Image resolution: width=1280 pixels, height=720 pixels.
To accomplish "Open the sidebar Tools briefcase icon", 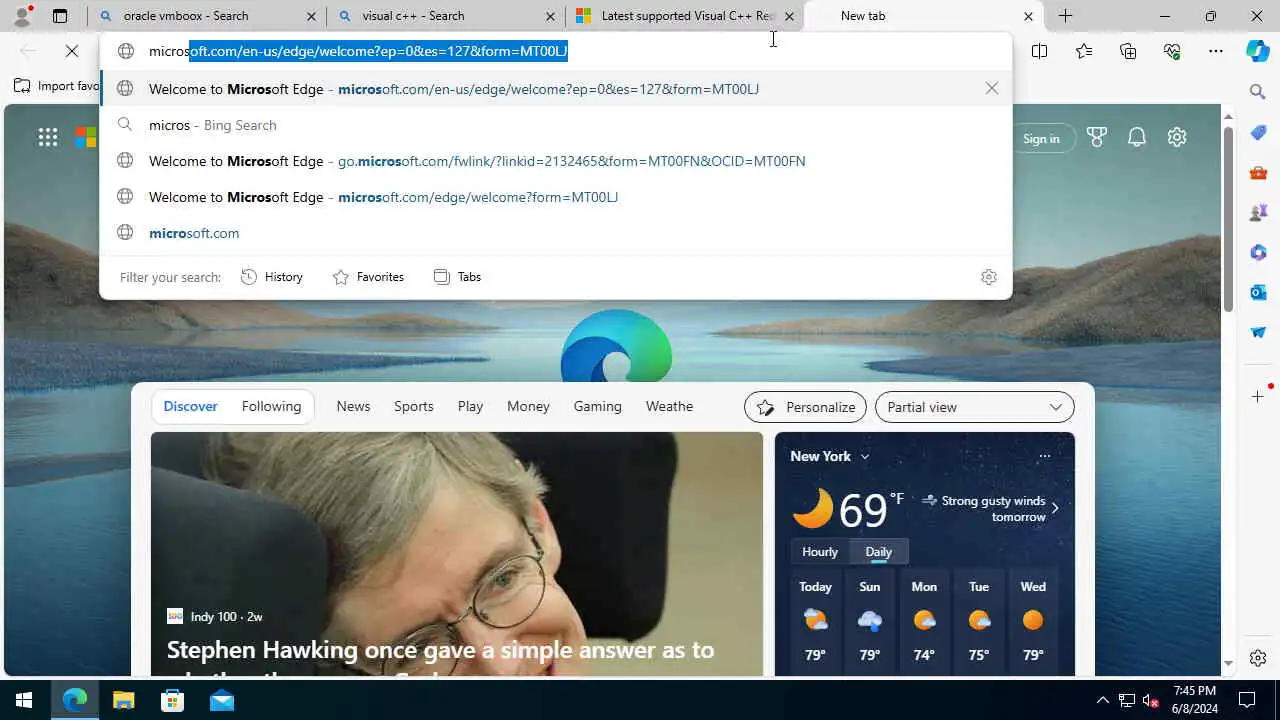I will pyautogui.click(x=1258, y=173).
